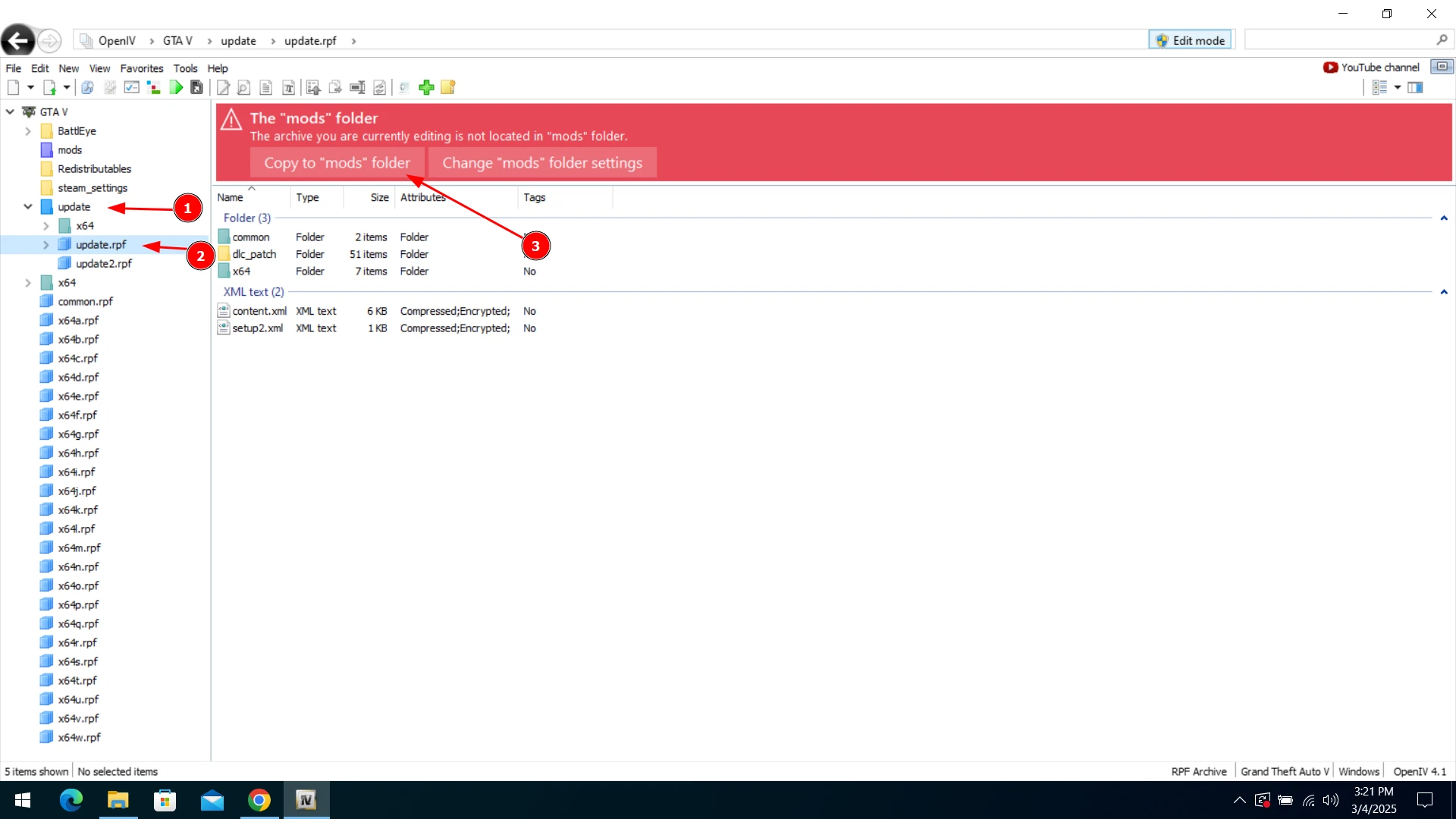Click the dark shortcut file toolbar icon
1456x819 pixels.
tap(196, 87)
